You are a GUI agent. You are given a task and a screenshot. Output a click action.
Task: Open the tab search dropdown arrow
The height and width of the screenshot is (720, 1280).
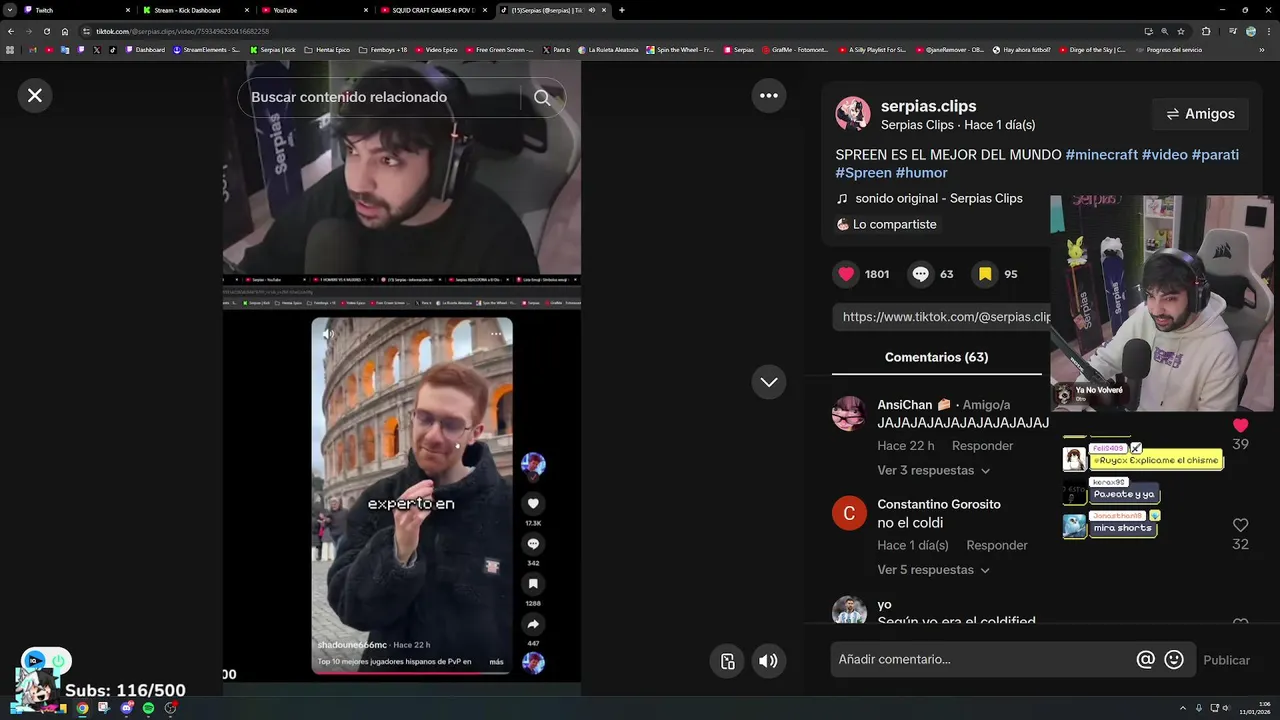[x=9, y=10]
